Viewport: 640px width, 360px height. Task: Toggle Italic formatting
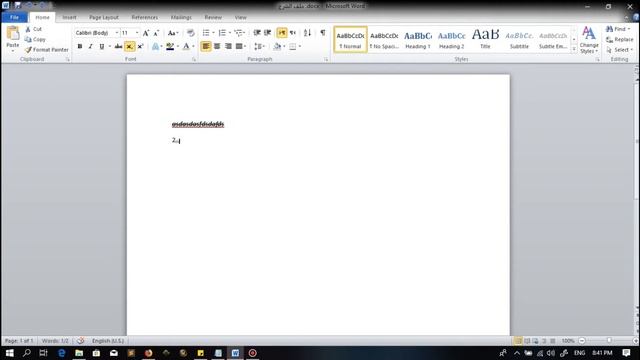tap(91, 47)
